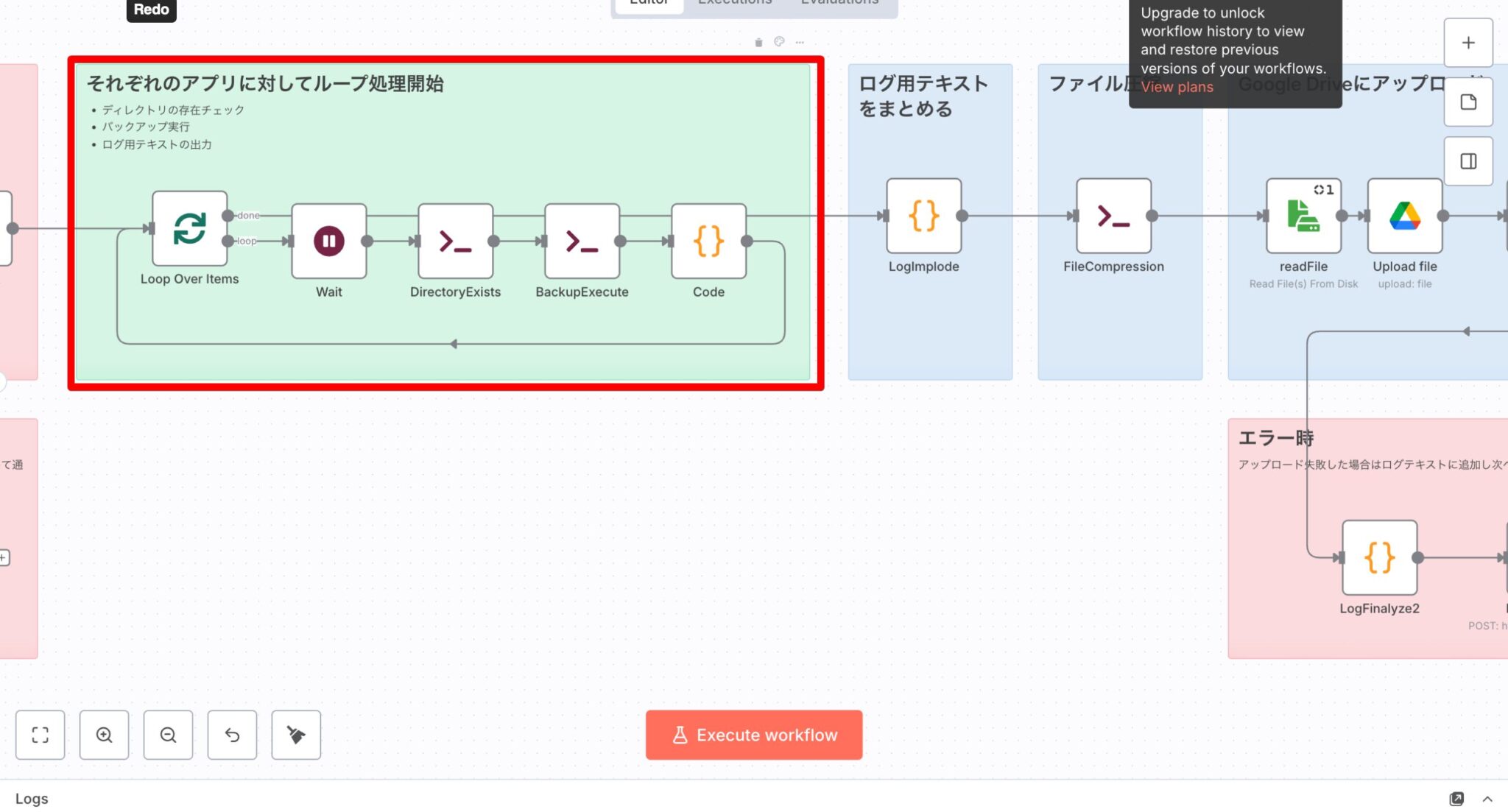Image resolution: width=1508 pixels, height=812 pixels.
Task: Switch to the Executions tab
Action: coord(734,3)
